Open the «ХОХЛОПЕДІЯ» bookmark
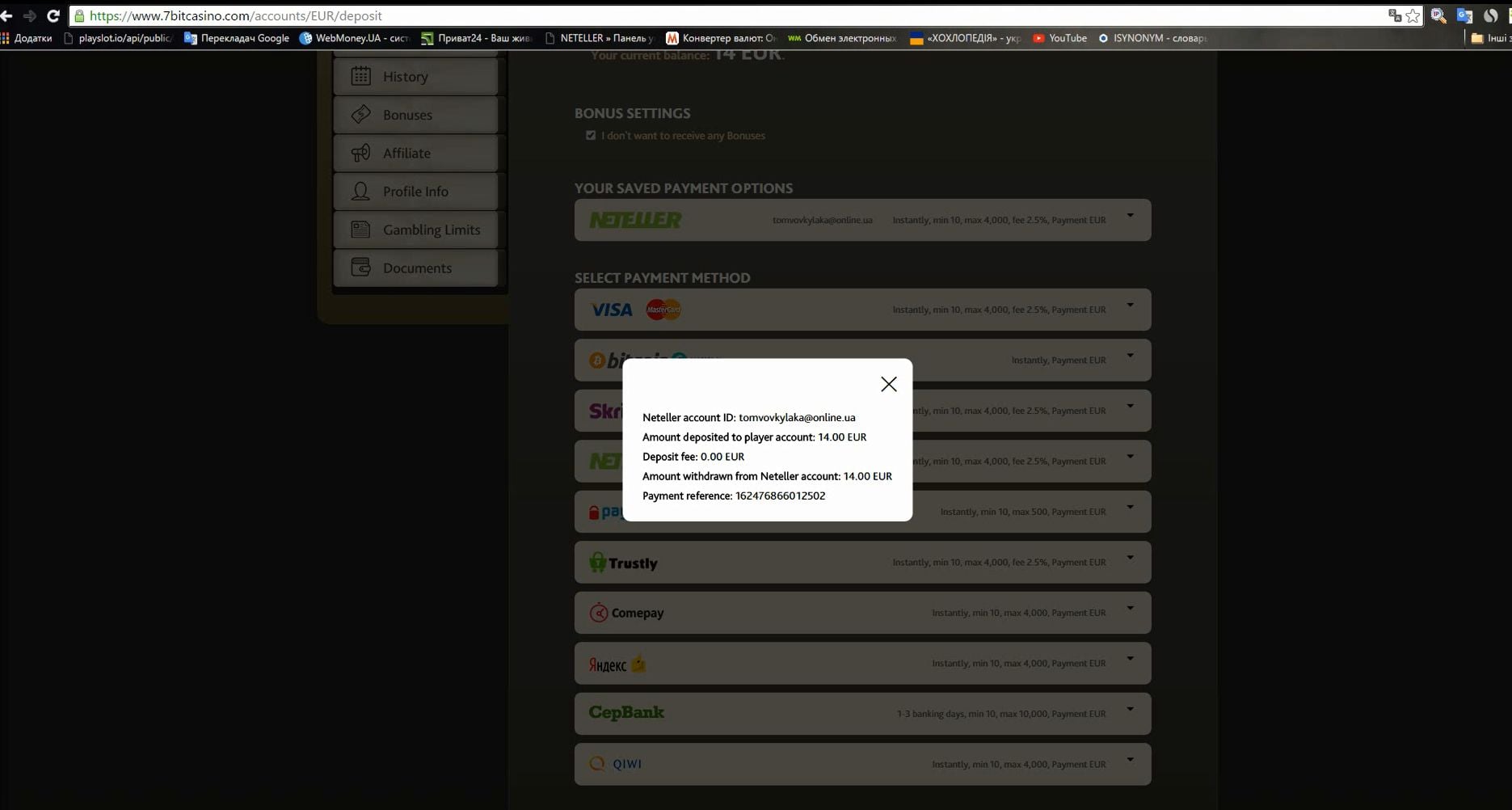The height and width of the screenshot is (810, 1512). (x=966, y=38)
